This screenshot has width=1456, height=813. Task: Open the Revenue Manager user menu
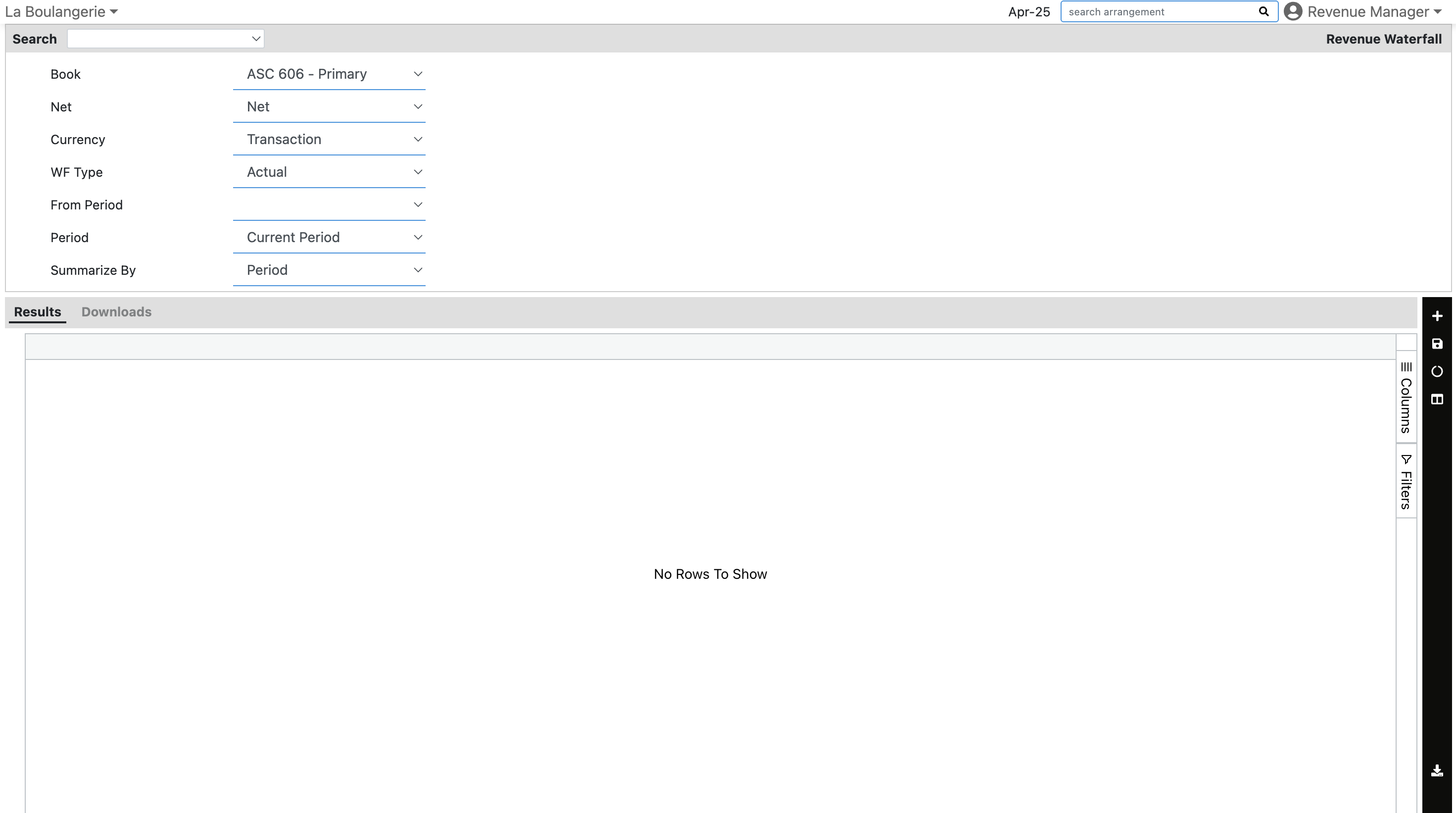coord(1373,12)
